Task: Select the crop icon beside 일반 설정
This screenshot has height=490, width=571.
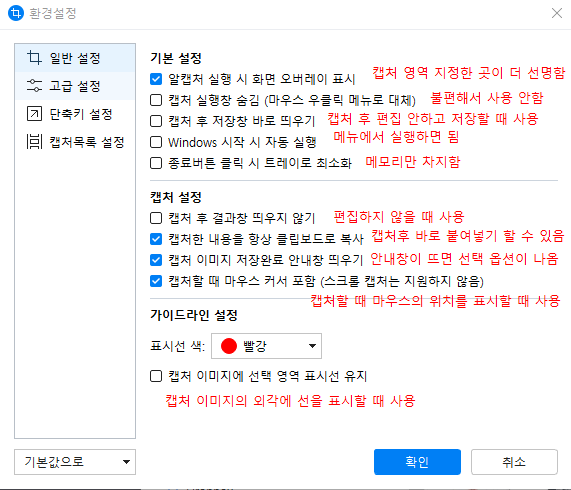Action: tap(34, 58)
